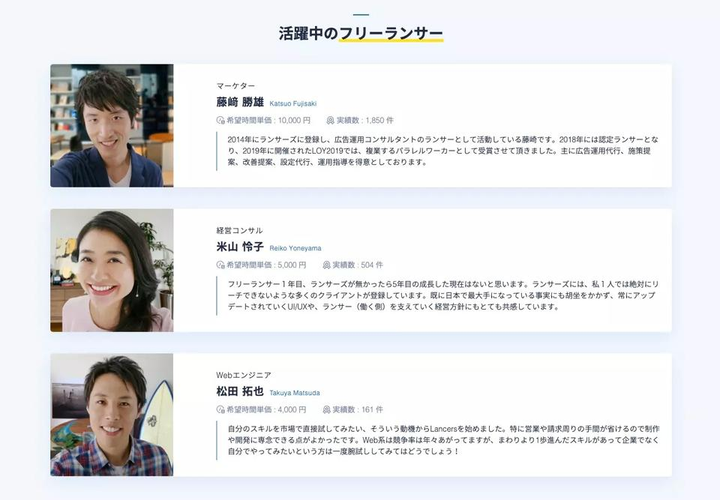This screenshot has height=500, width=720.
Task: Click the achievements badge icon beside 161 件
Action: point(326,410)
